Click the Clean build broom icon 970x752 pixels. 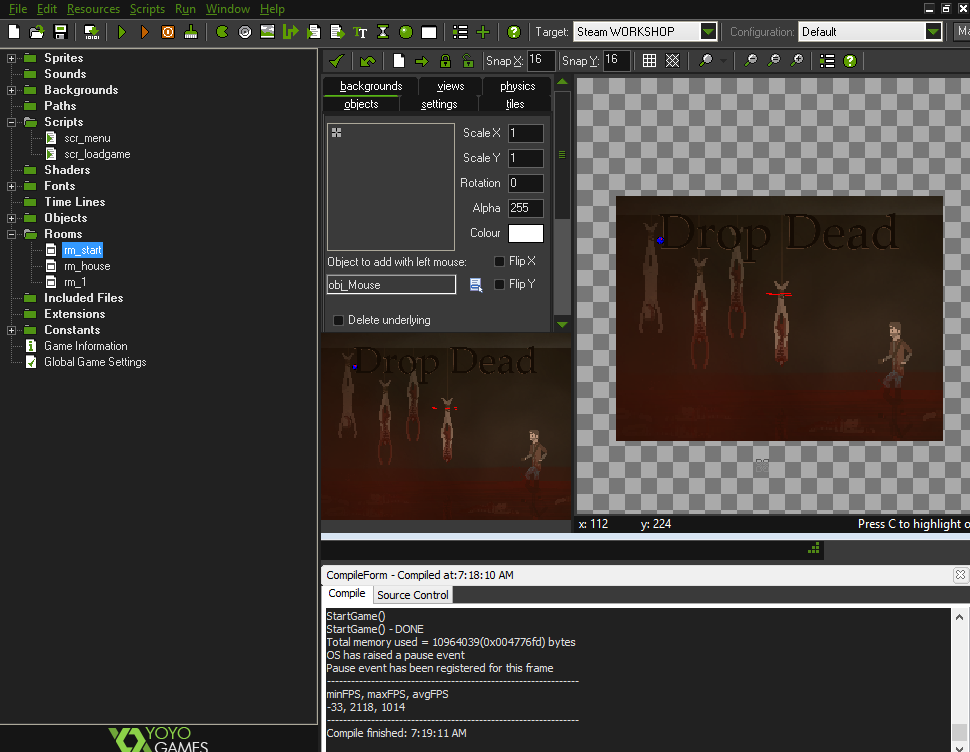tap(190, 32)
